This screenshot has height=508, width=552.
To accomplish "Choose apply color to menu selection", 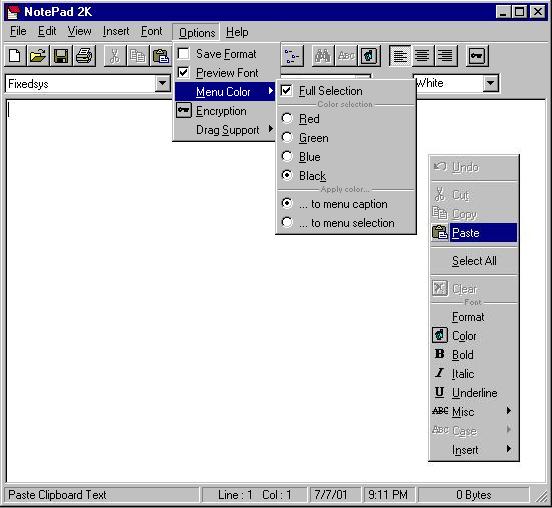I will pos(287,222).
